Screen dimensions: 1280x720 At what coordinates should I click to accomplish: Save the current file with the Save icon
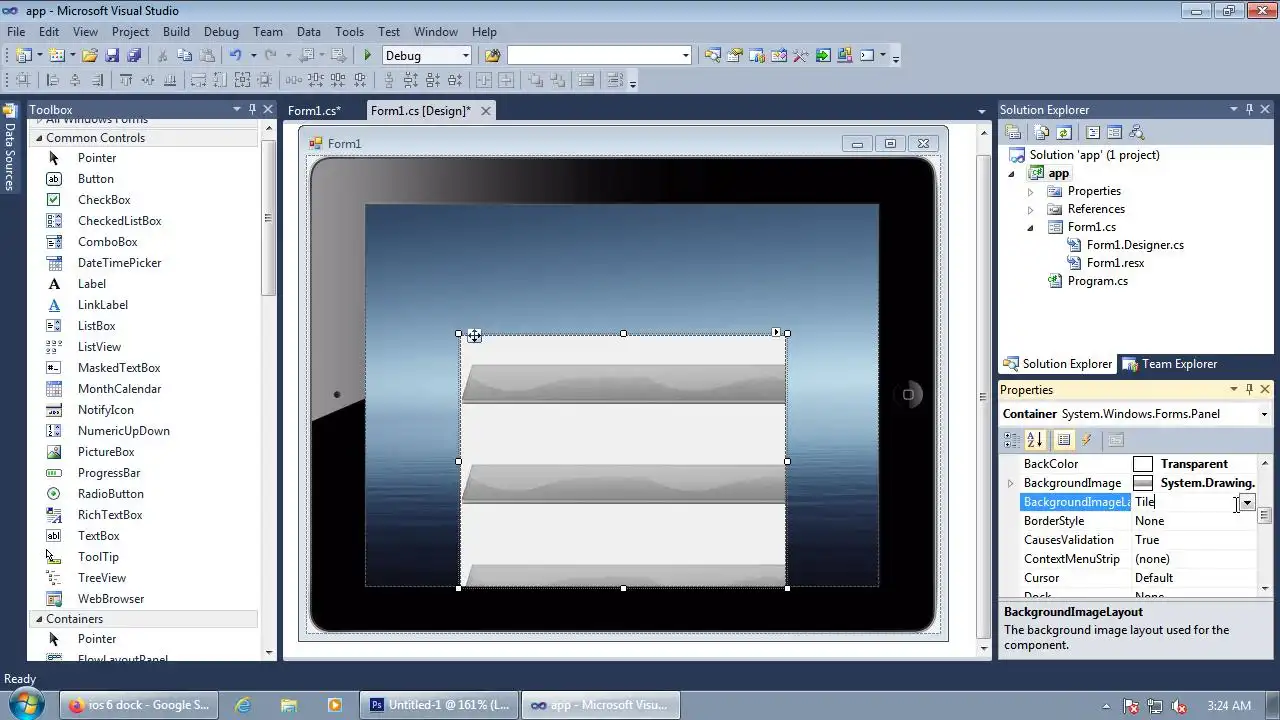click(112, 56)
